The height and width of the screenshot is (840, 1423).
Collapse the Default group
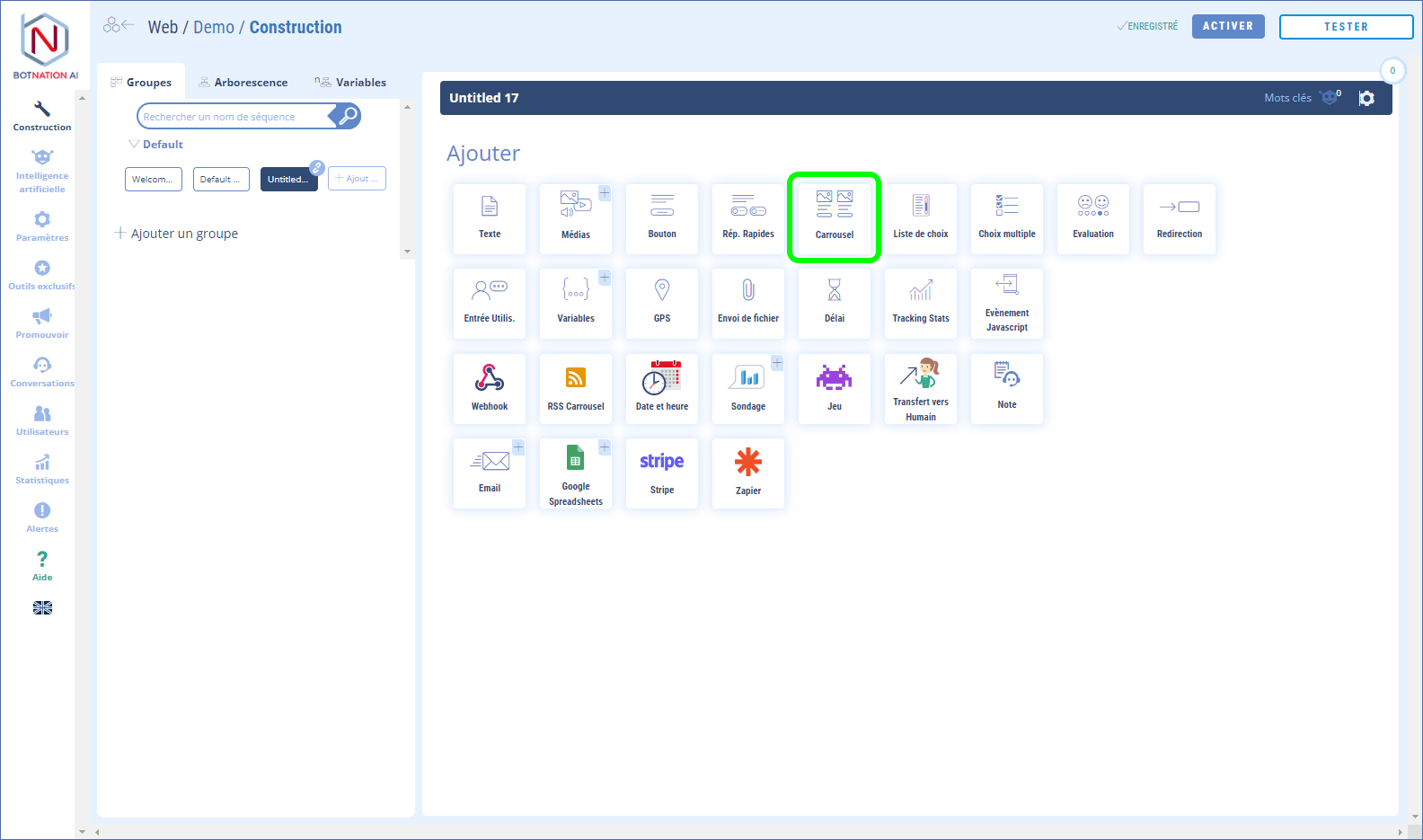[x=134, y=145]
